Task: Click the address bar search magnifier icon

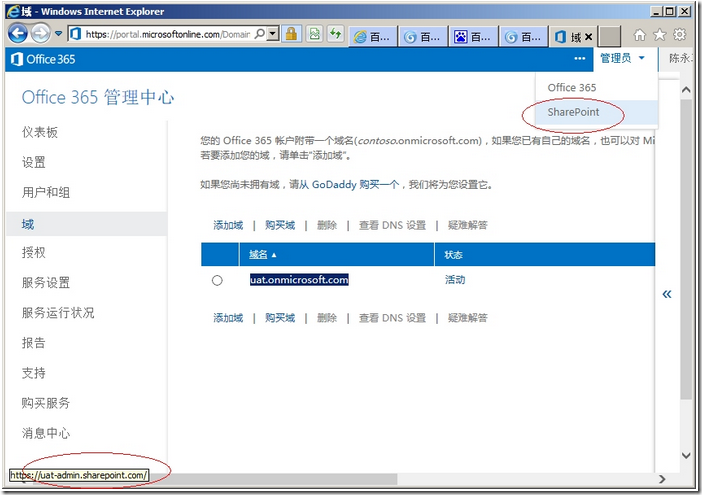Action: pos(259,34)
